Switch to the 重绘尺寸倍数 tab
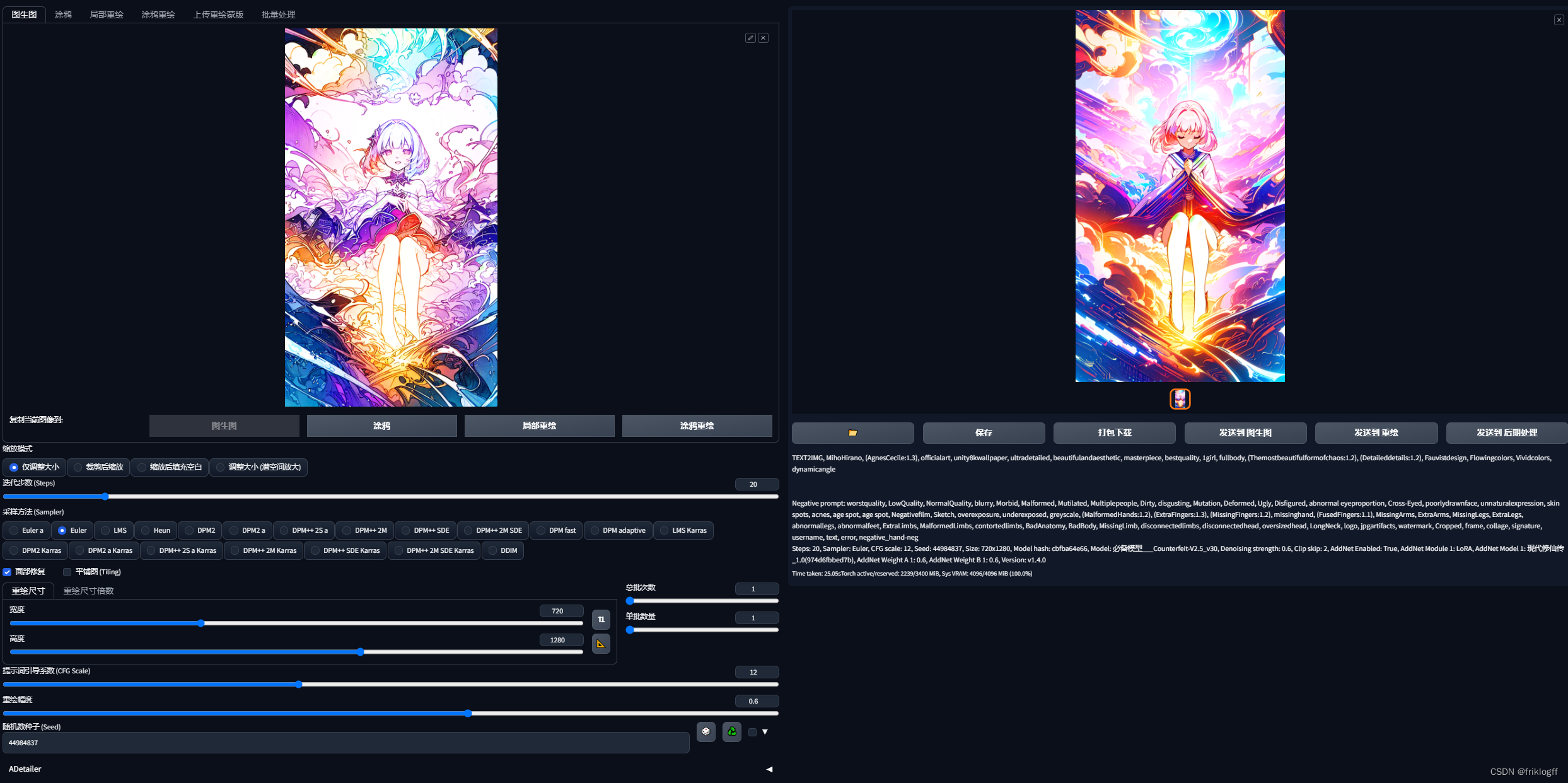Screen dimensions: 1568x783 [88, 591]
